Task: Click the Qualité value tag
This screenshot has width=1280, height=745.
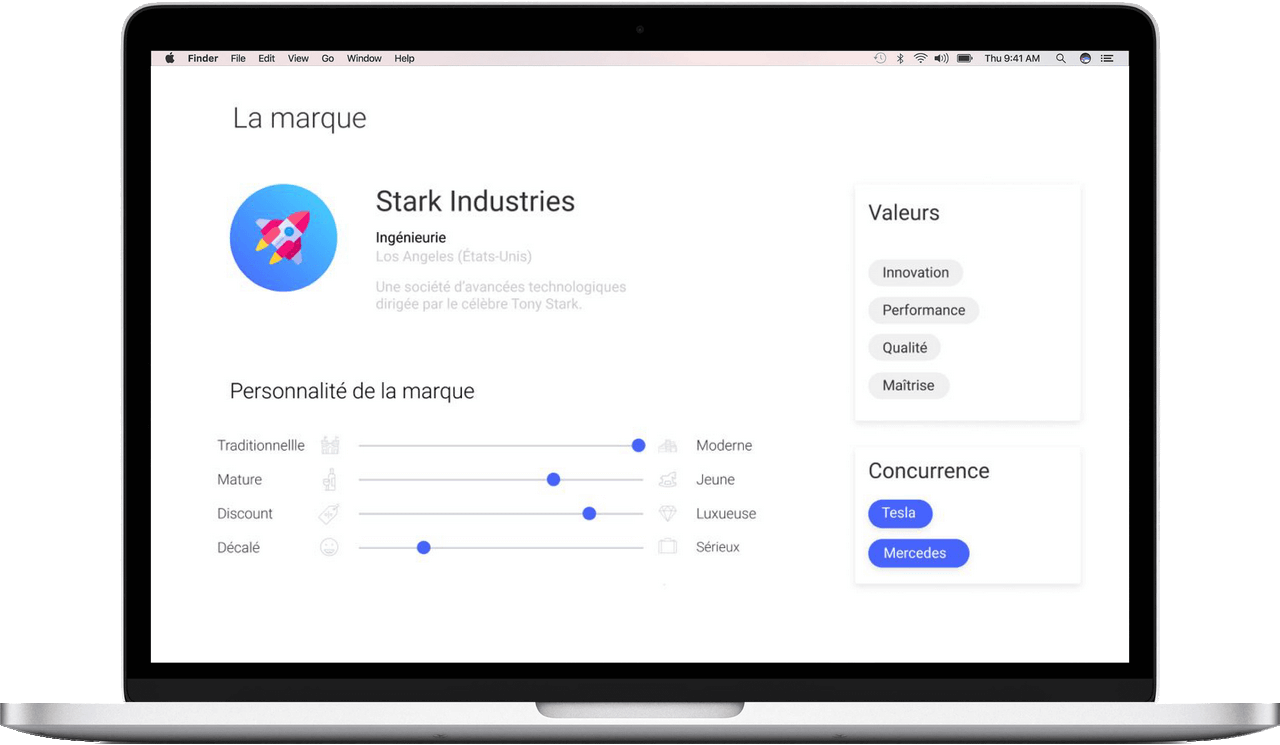Action: pyautogui.click(x=905, y=348)
